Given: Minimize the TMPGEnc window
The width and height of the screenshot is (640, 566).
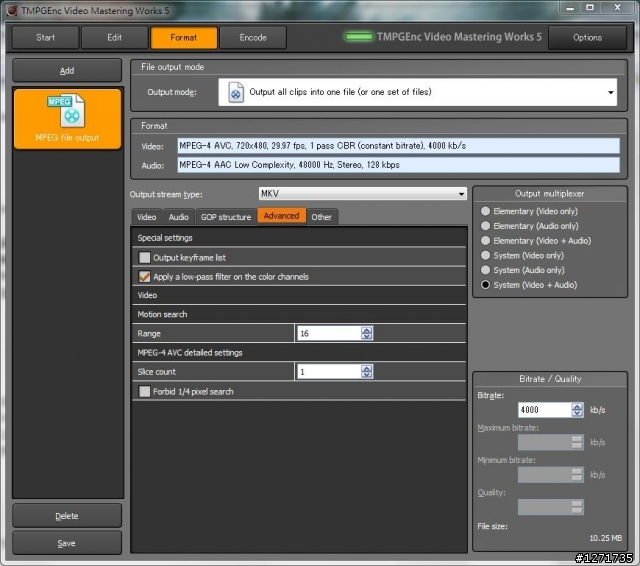Looking at the screenshot, I should pos(570,8).
